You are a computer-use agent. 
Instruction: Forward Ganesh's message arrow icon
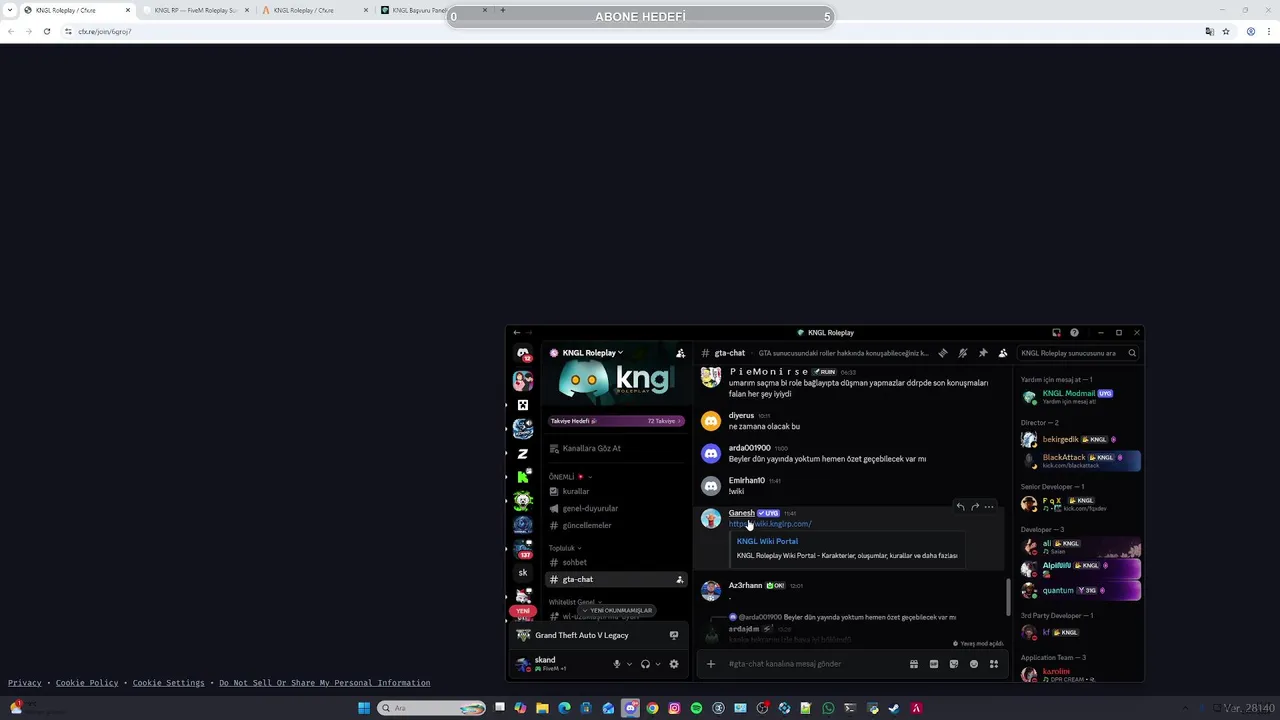point(975,507)
